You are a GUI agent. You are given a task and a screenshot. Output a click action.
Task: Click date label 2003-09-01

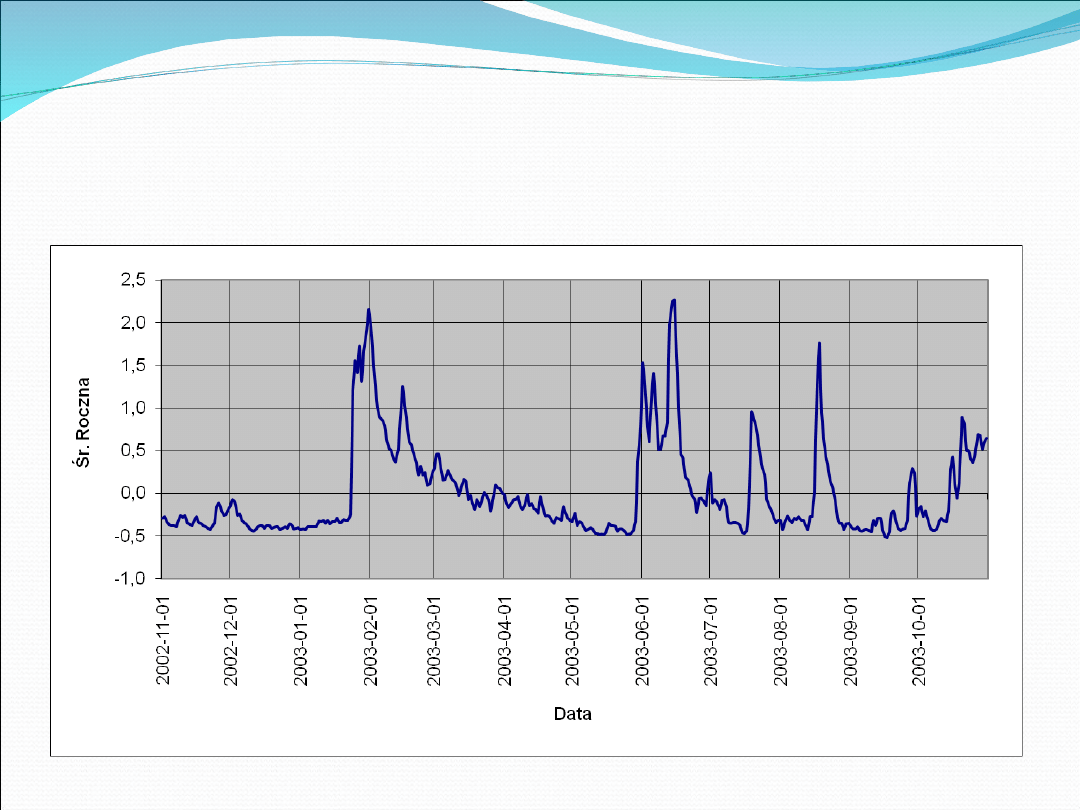coord(850,641)
